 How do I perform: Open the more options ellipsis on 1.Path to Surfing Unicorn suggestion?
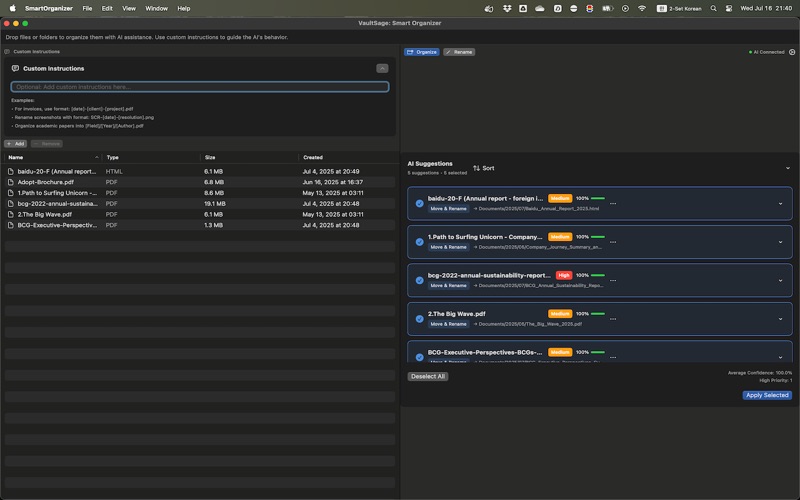613,242
